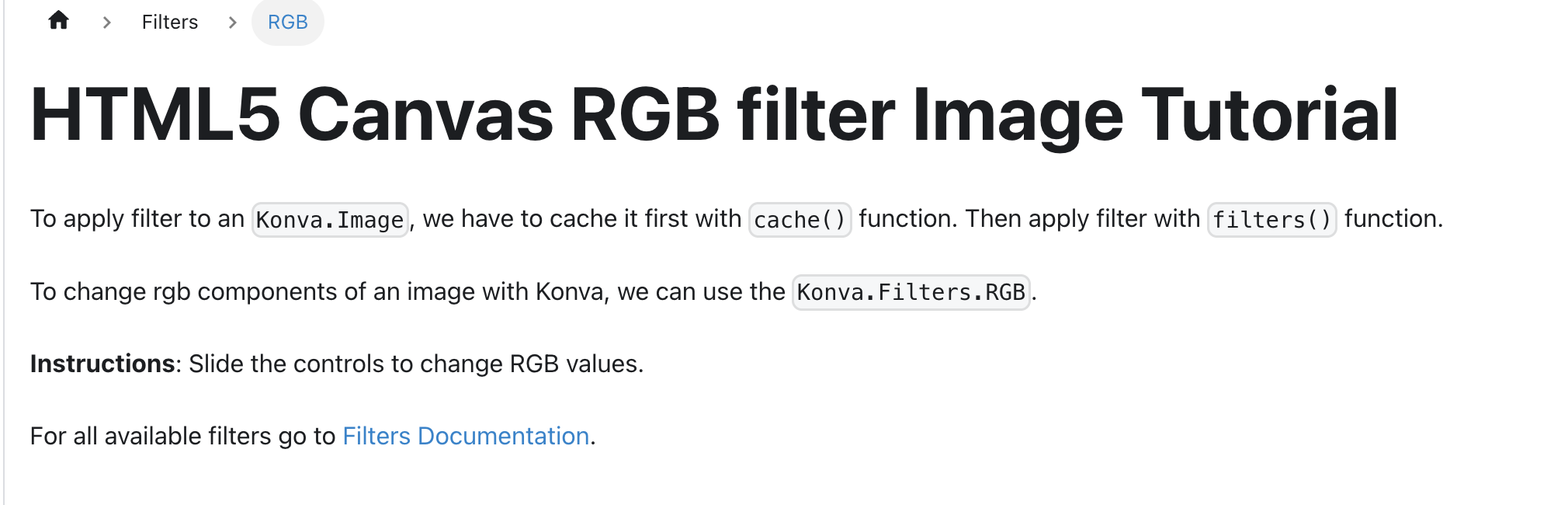Click the bold Instructions label
The image size is (1568, 505).
click(x=102, y=364)
